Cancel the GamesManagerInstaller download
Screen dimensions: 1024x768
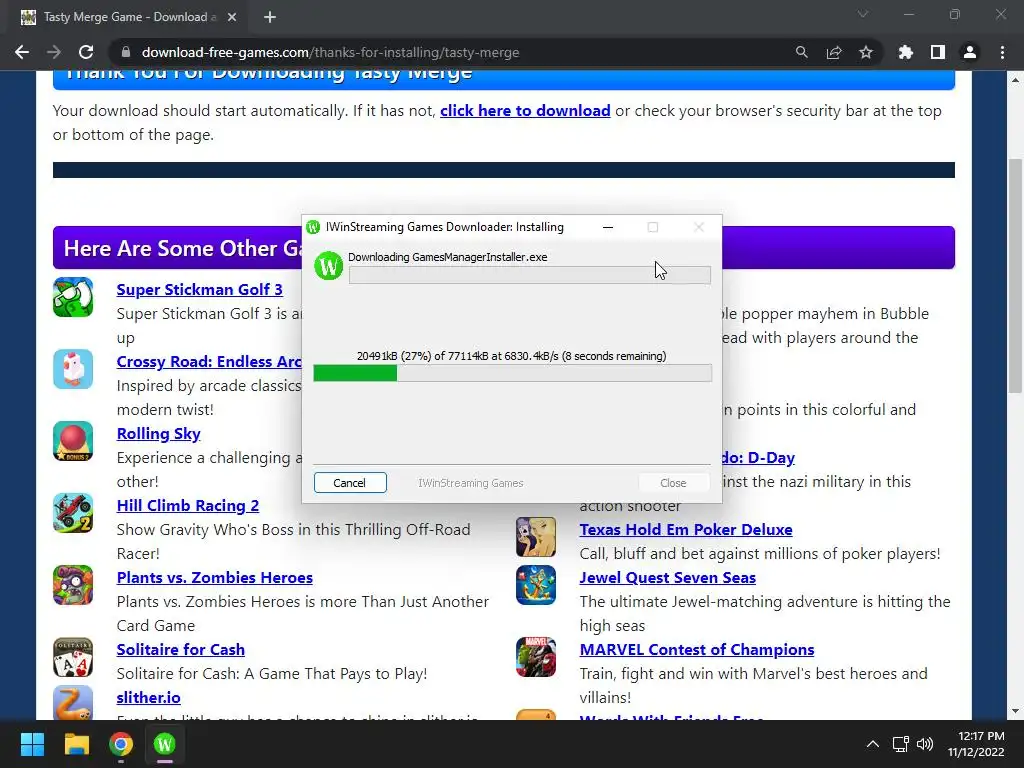point(350,483)
